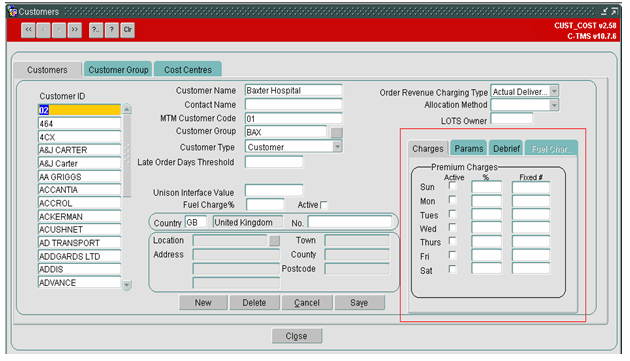Select customer ACCROL in list
This screenshot has width=630, height=361.
(x=80, y=203)
